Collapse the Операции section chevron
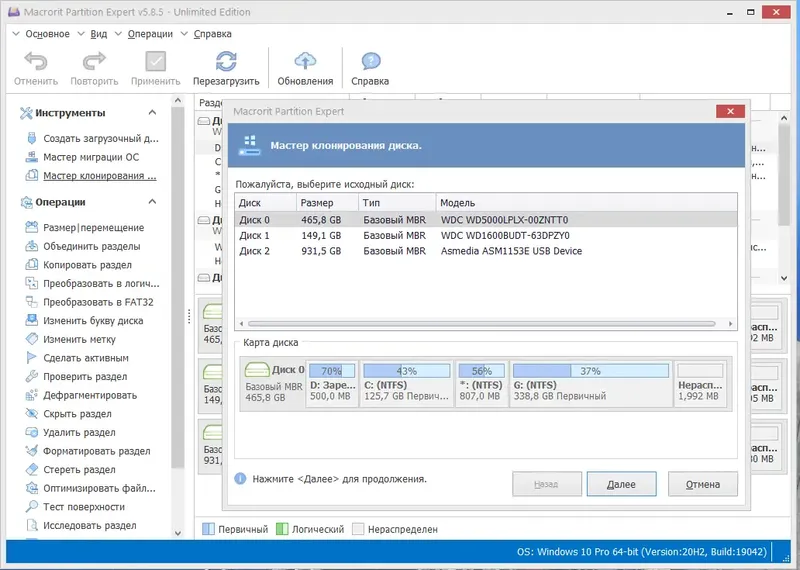The image size is (800, 570). 152,202
